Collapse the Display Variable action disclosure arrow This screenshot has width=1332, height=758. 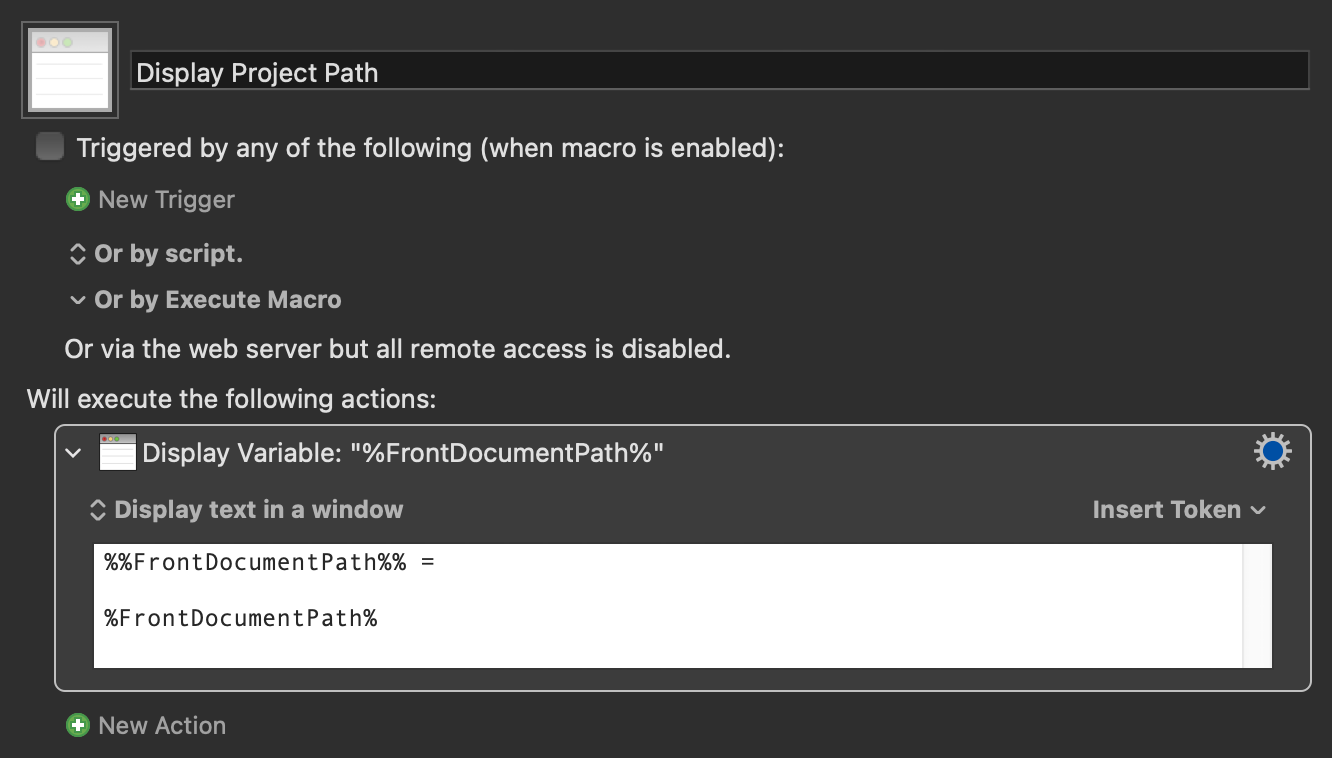coord(72,453)
